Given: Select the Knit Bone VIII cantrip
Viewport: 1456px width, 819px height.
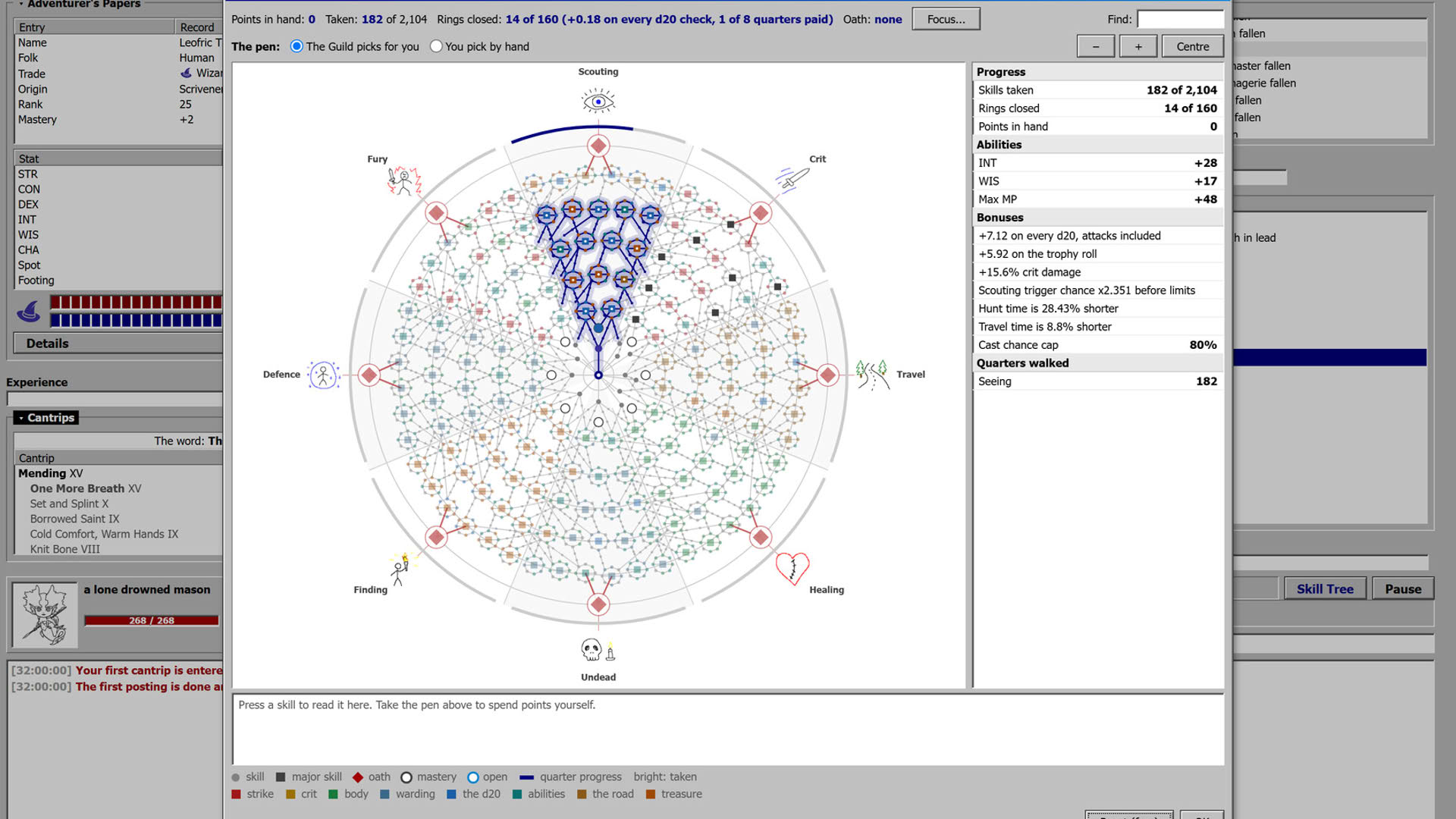Looking at the screenshot, I should pos(118,549).
